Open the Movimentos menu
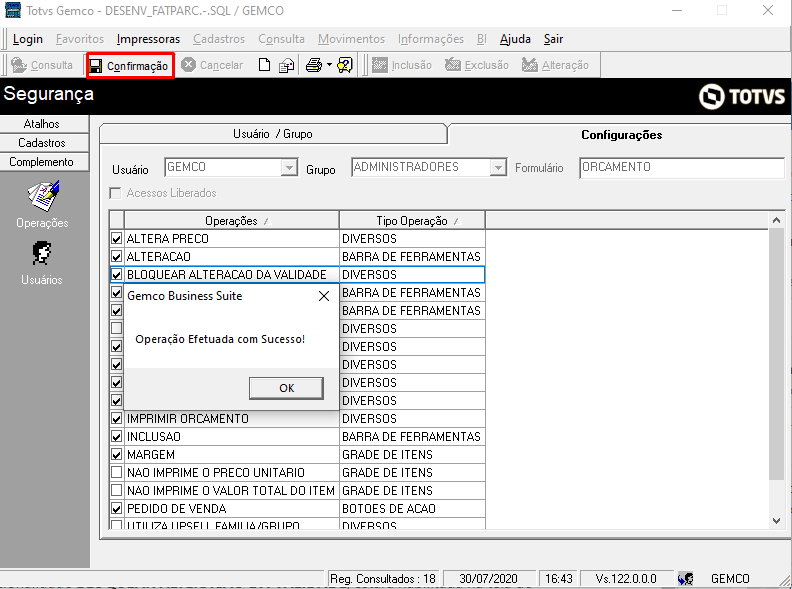This screenshot has height=589, width=792. tap(351, 39)
